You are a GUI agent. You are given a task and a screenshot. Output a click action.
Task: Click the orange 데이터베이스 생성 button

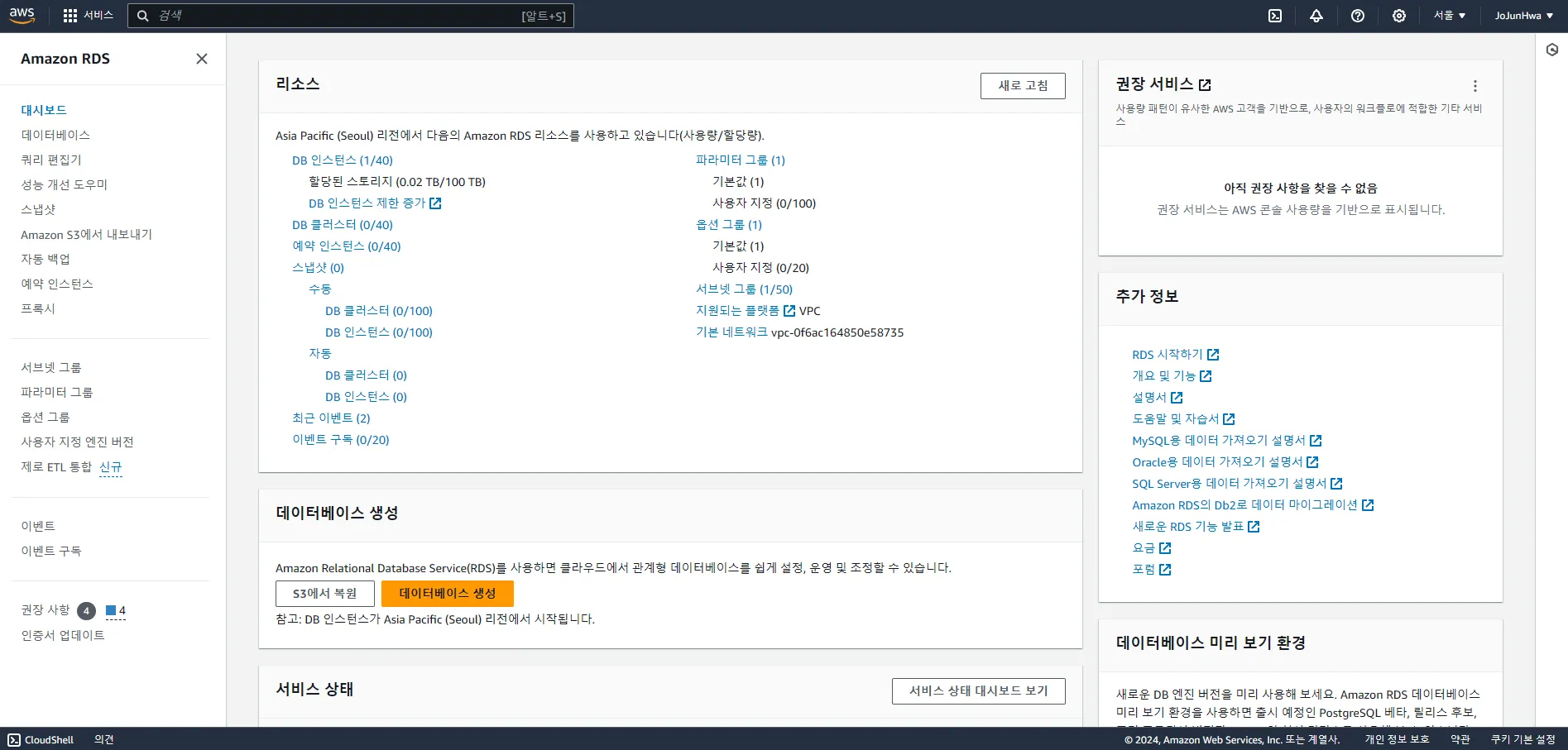click(448, 594)
